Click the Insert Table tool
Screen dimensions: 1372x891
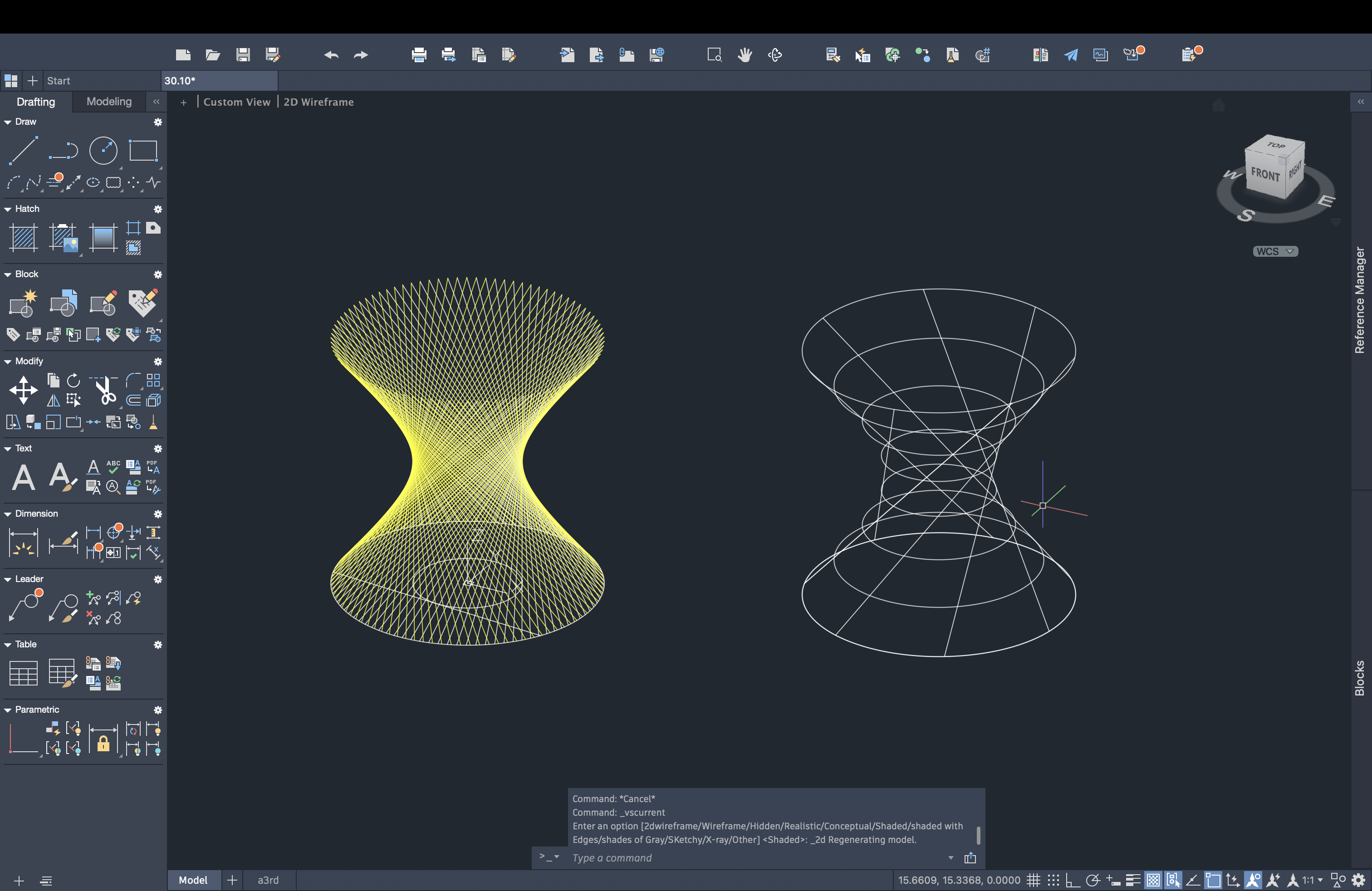[23, 673]
